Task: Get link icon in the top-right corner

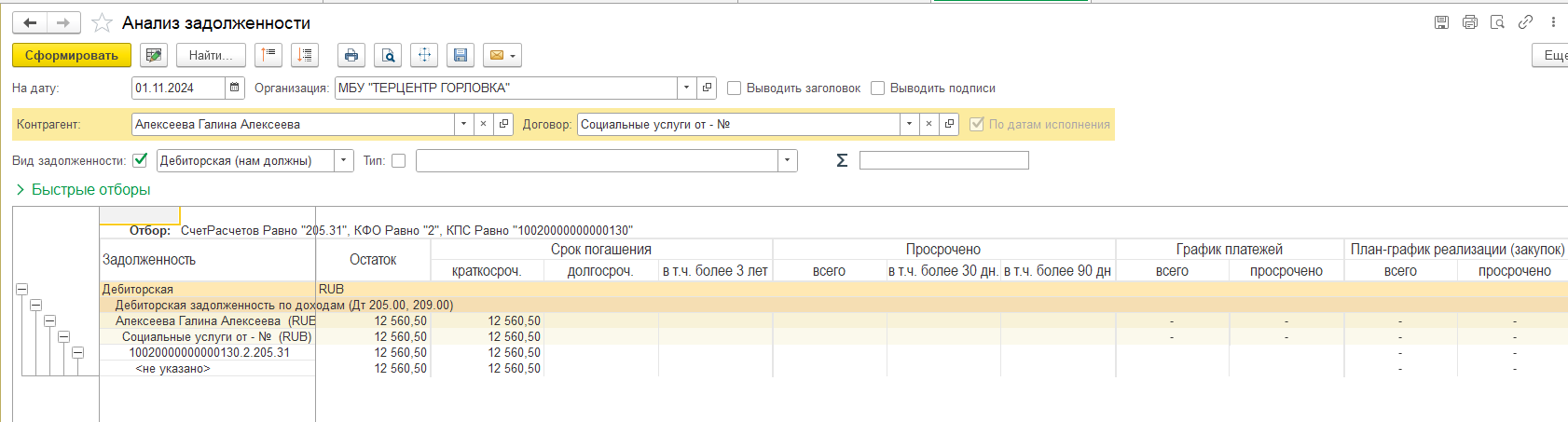Action: point(1525,22)
